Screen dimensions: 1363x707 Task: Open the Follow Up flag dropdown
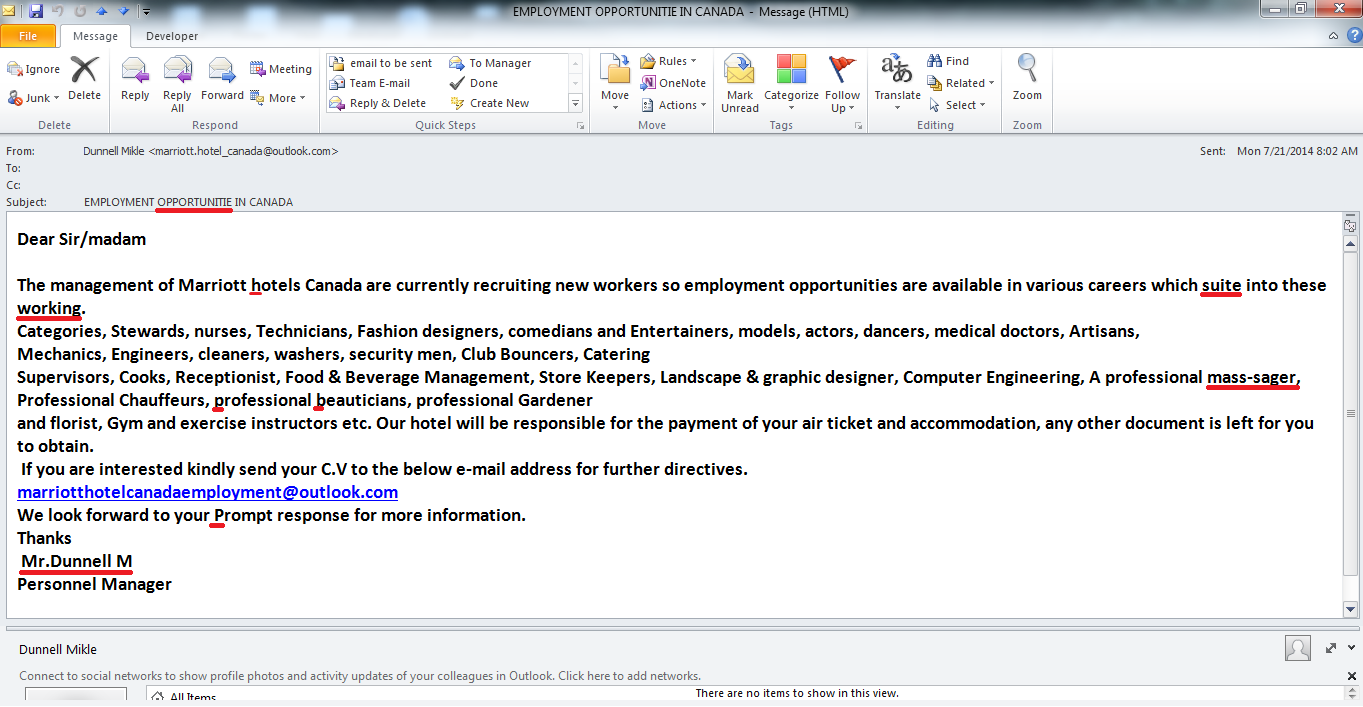tap(842, 82)
